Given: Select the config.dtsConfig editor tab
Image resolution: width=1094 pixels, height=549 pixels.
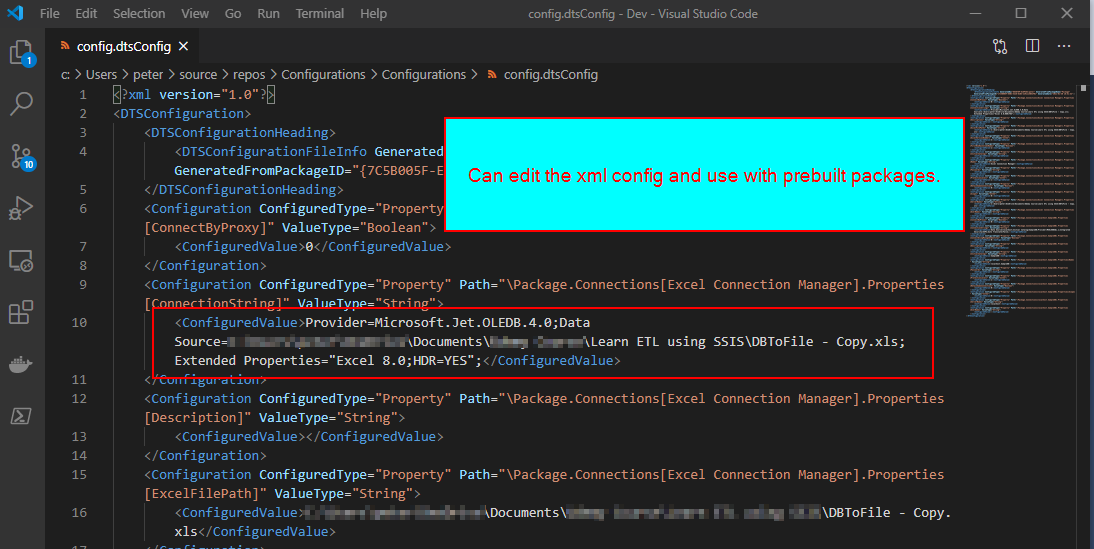Looking at the screenshot, I should (x=123, y=46).
